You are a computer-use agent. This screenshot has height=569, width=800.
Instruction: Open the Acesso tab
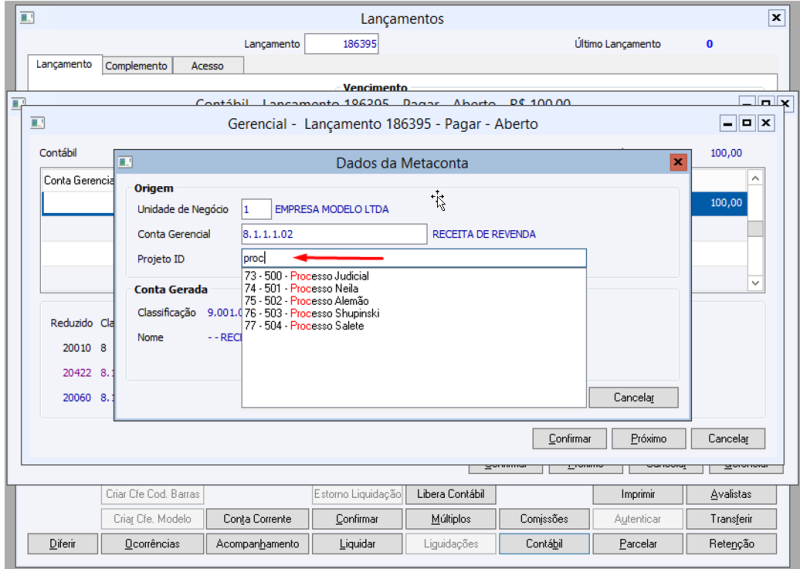[208, 66]
